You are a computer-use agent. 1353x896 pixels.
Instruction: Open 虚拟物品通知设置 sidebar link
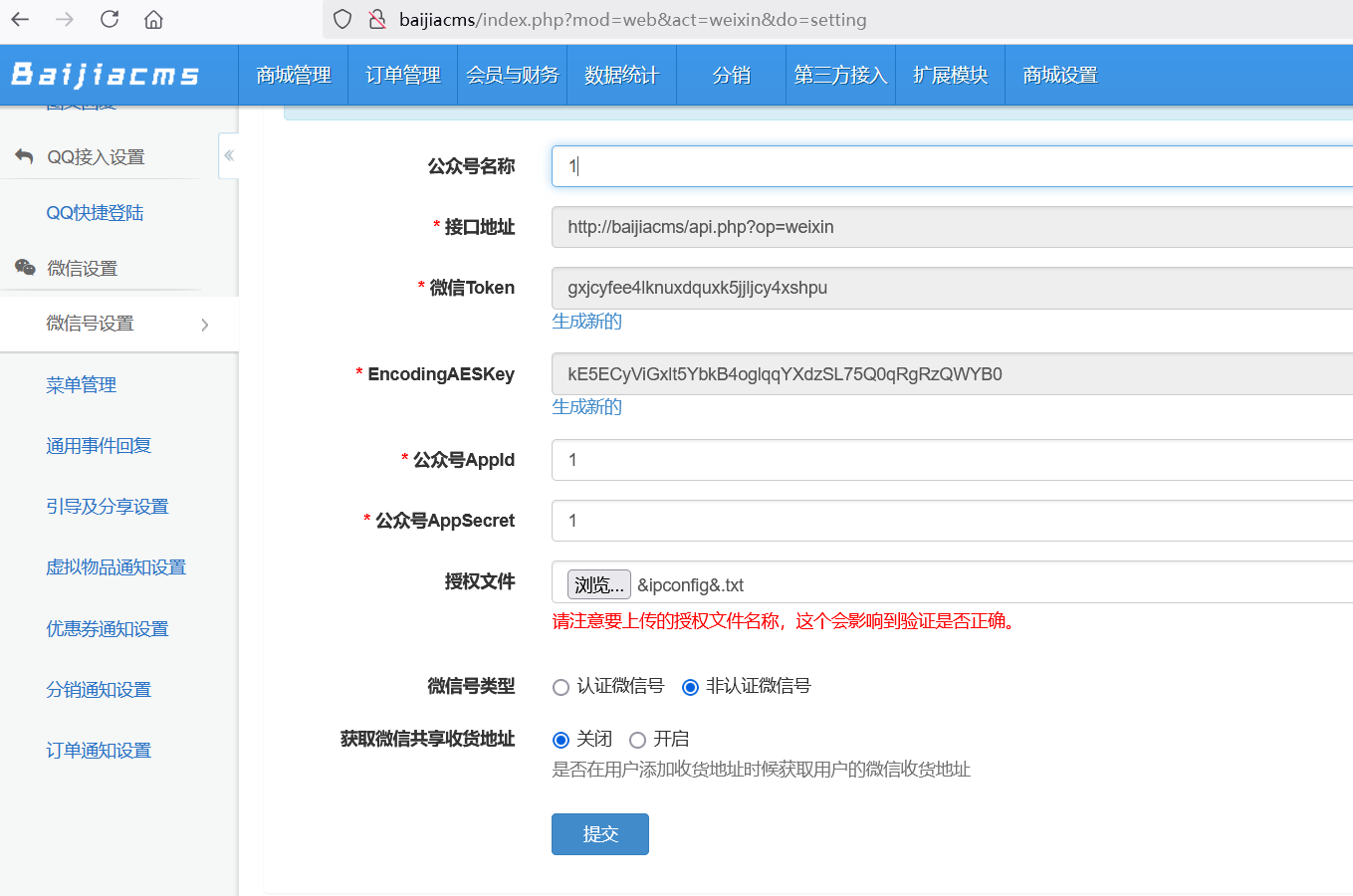(x=116, y=567)
